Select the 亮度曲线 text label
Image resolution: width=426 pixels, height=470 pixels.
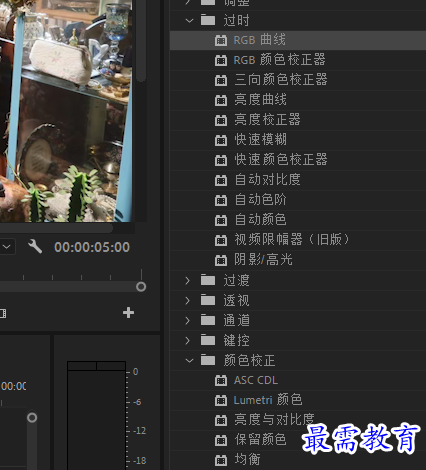tap(260, 100)
